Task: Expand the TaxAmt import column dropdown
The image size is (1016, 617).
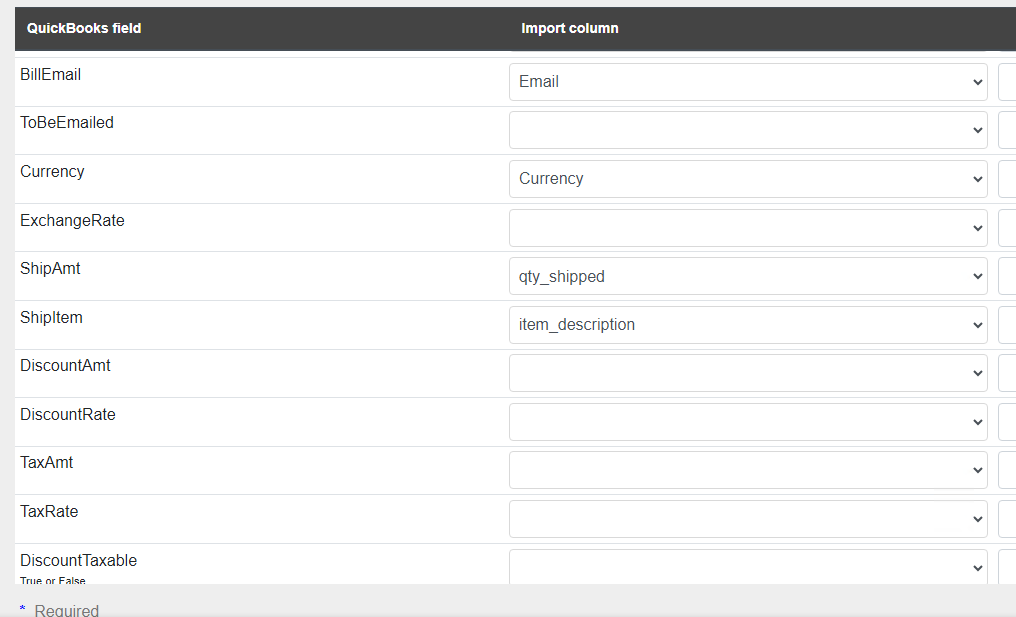Action: pos(748,470)
